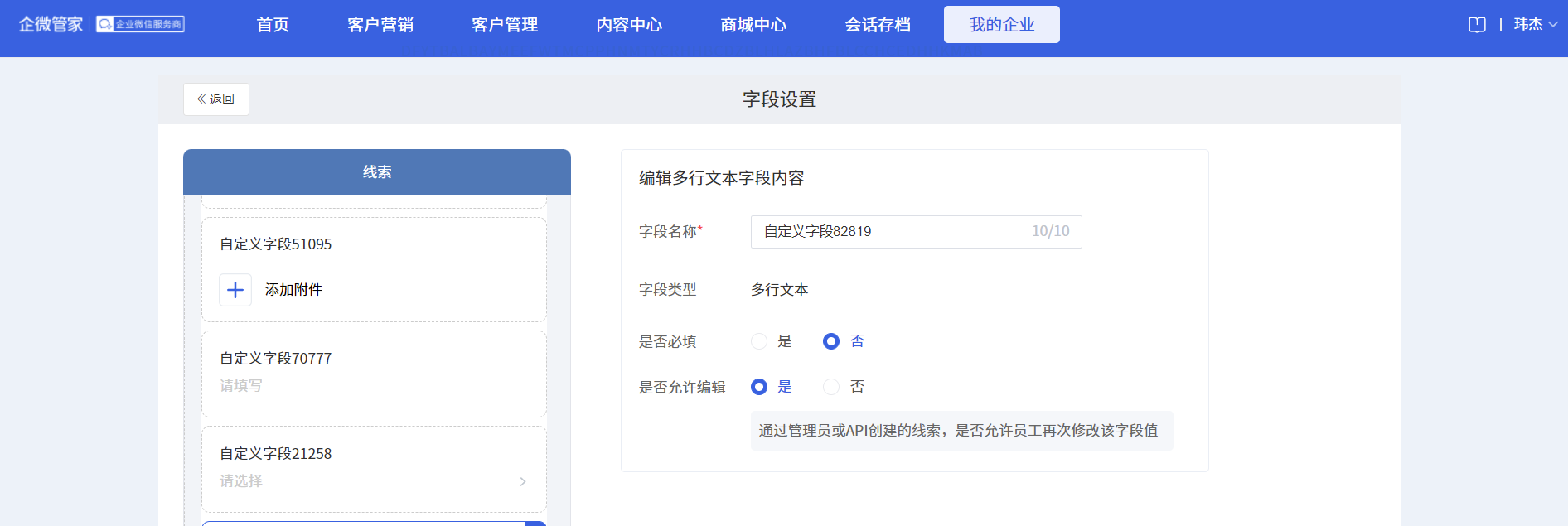
Task: Open 会话存档 section
Action: coord(878,25)
